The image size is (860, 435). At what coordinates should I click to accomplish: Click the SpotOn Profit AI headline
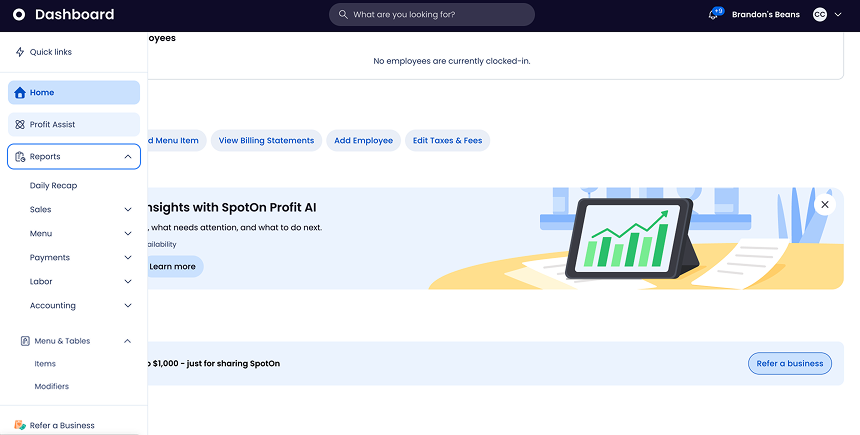232,208
